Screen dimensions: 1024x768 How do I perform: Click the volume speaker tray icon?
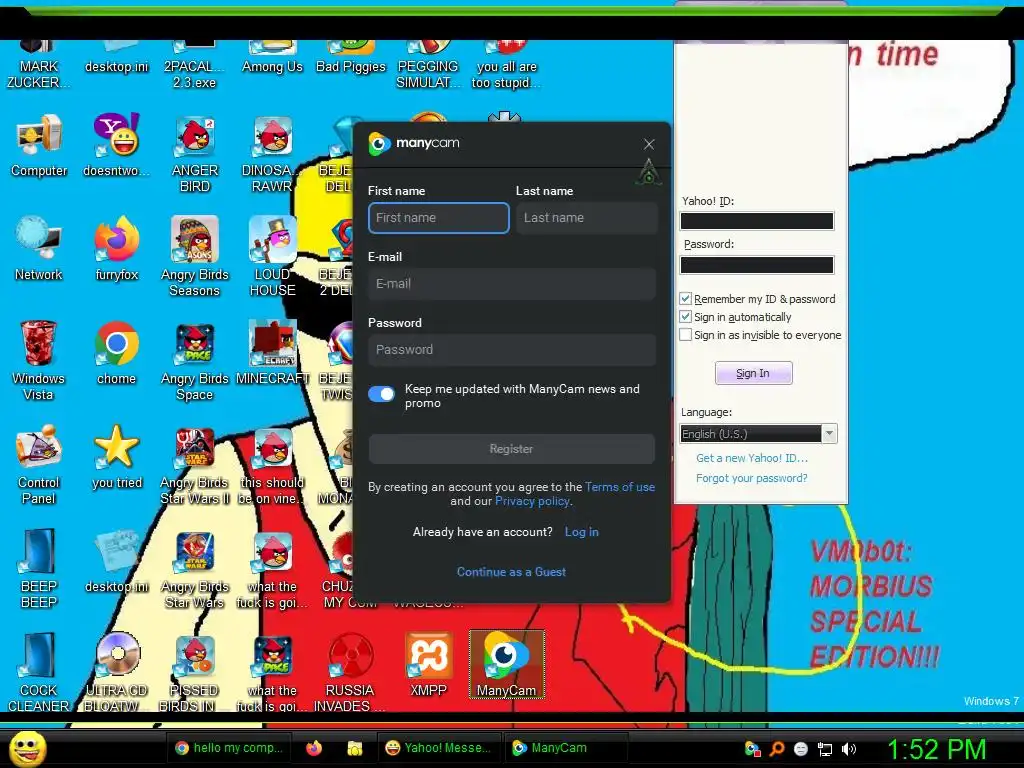[x=848, y=748]
